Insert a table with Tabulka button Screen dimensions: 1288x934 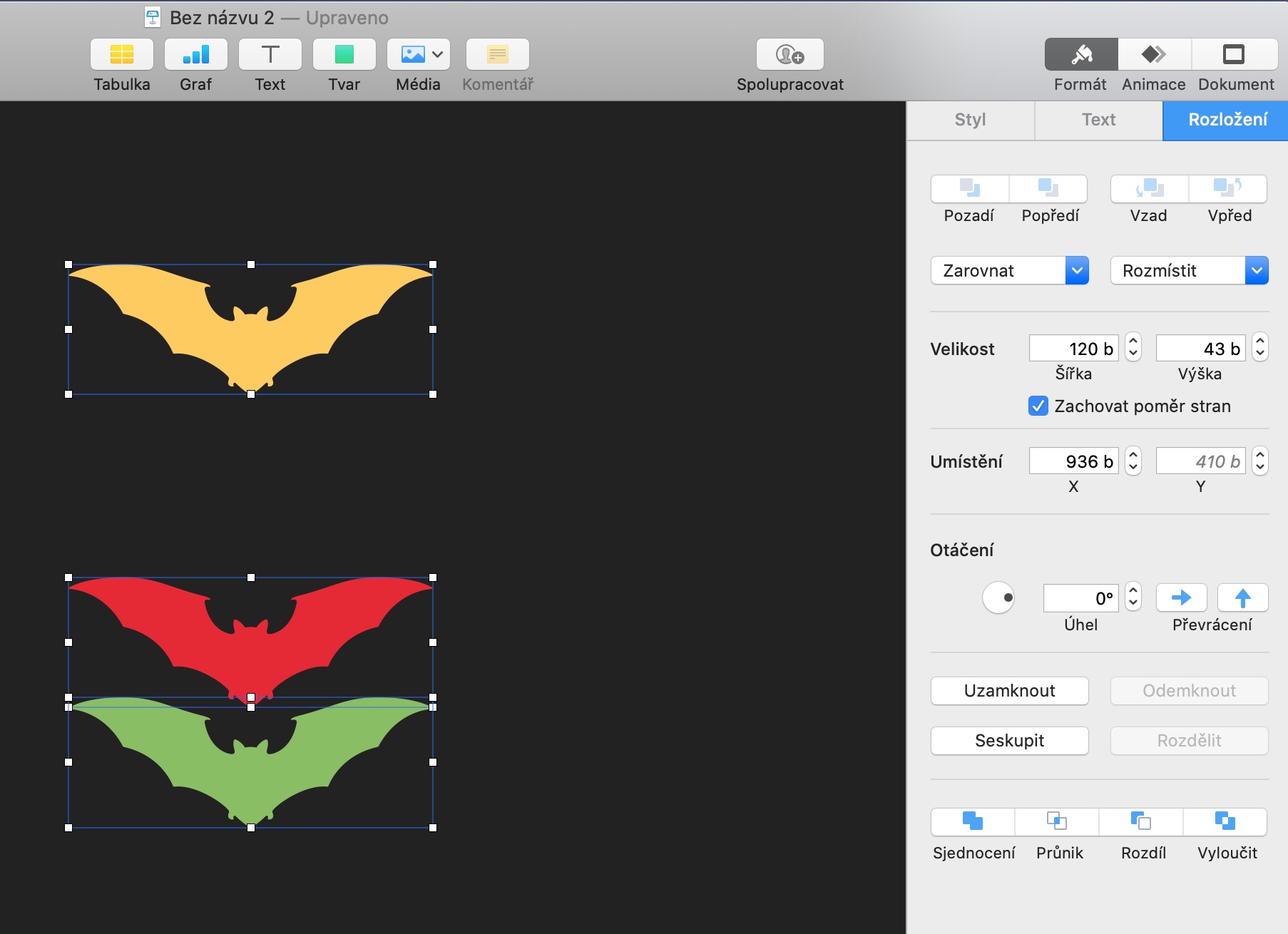coord(122,54)
